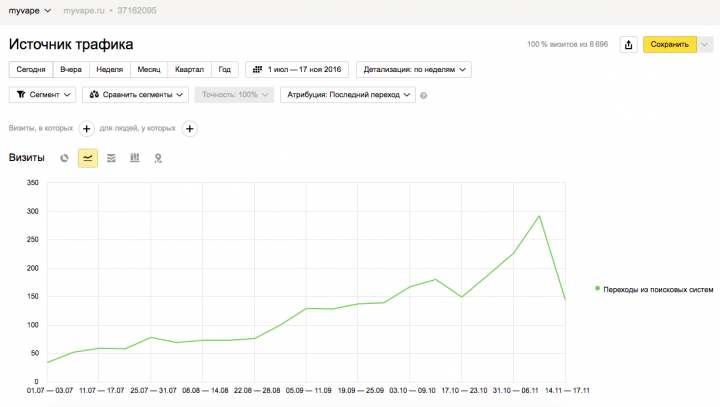Add a people condition with plus icon
The height and width of the screenshot is (407, 720).
pyautogui.click(x=190, y=129)
